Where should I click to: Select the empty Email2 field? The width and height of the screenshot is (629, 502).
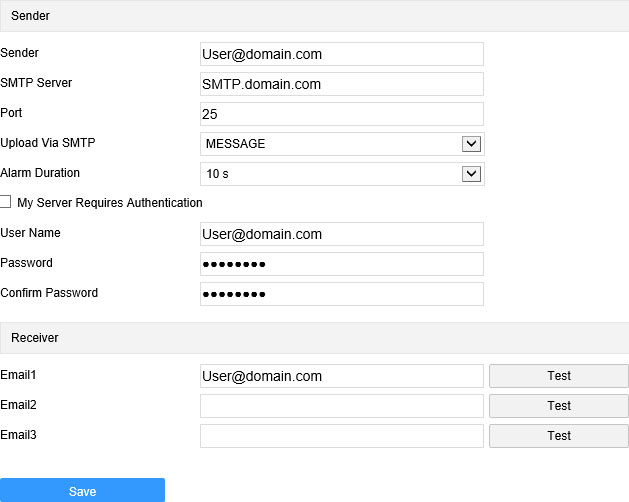[342, 406]
